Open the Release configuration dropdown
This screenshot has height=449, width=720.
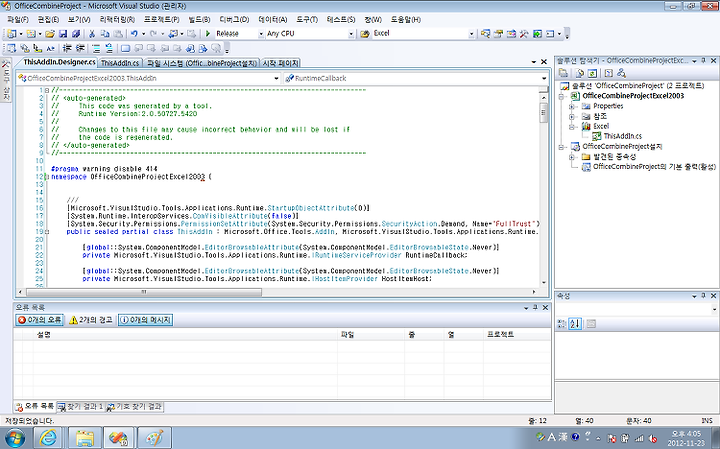[261, 34]
